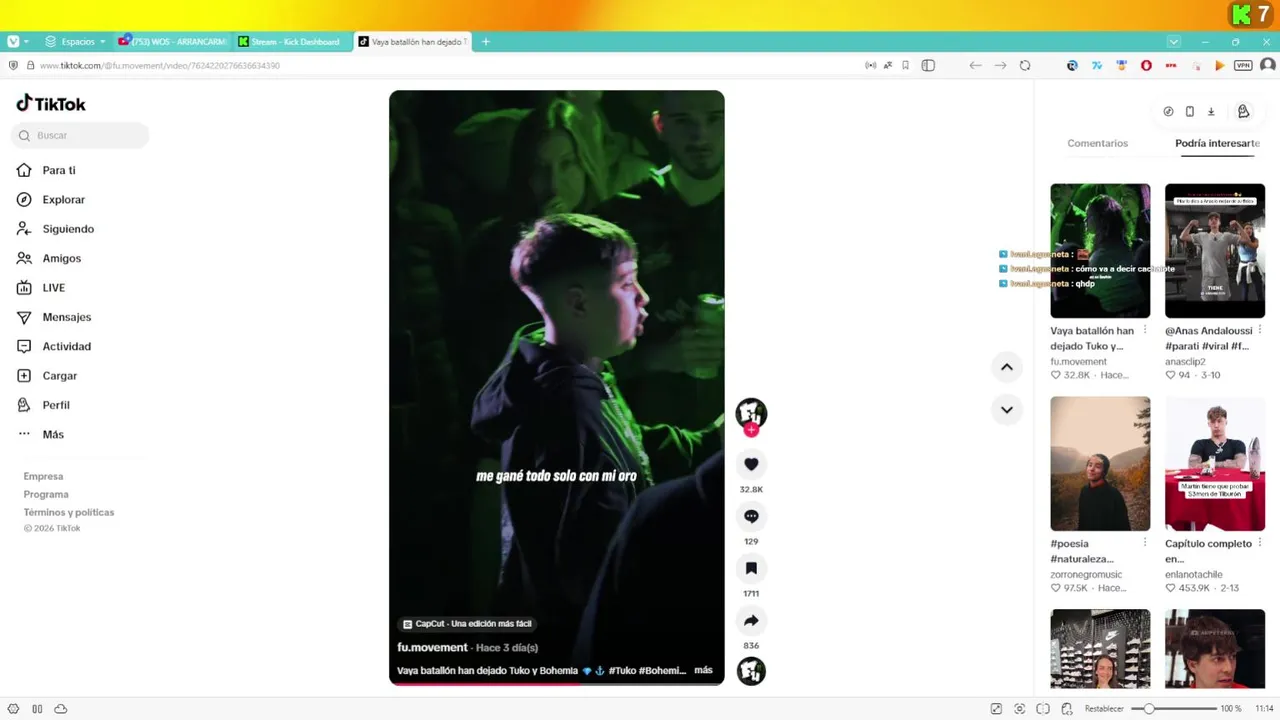1280x720 pixels.
Task: Open translate page icon in address bar
Action: 888,65
